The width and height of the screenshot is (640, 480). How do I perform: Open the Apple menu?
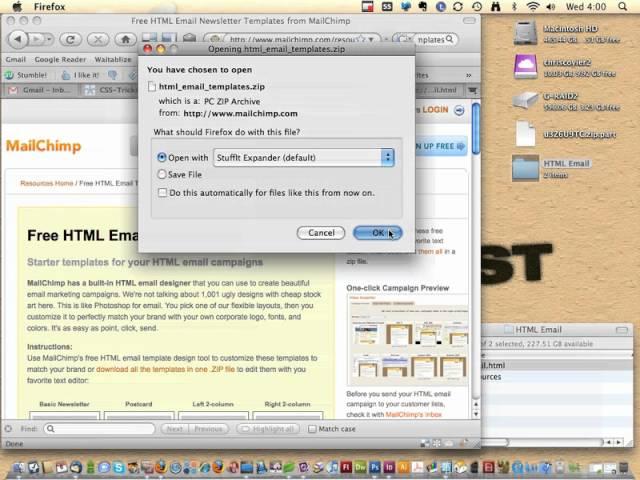tap(17, 7)
